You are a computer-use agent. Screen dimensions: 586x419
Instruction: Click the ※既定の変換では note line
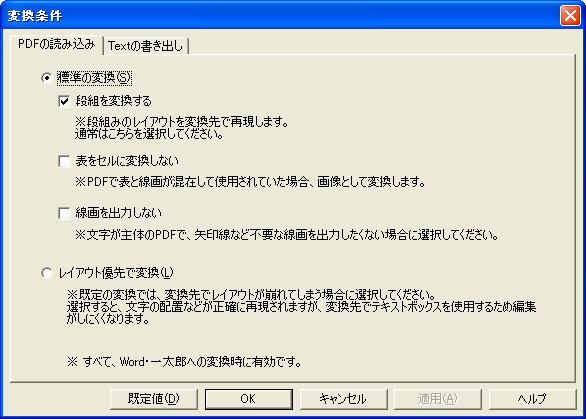click(251, 294)
